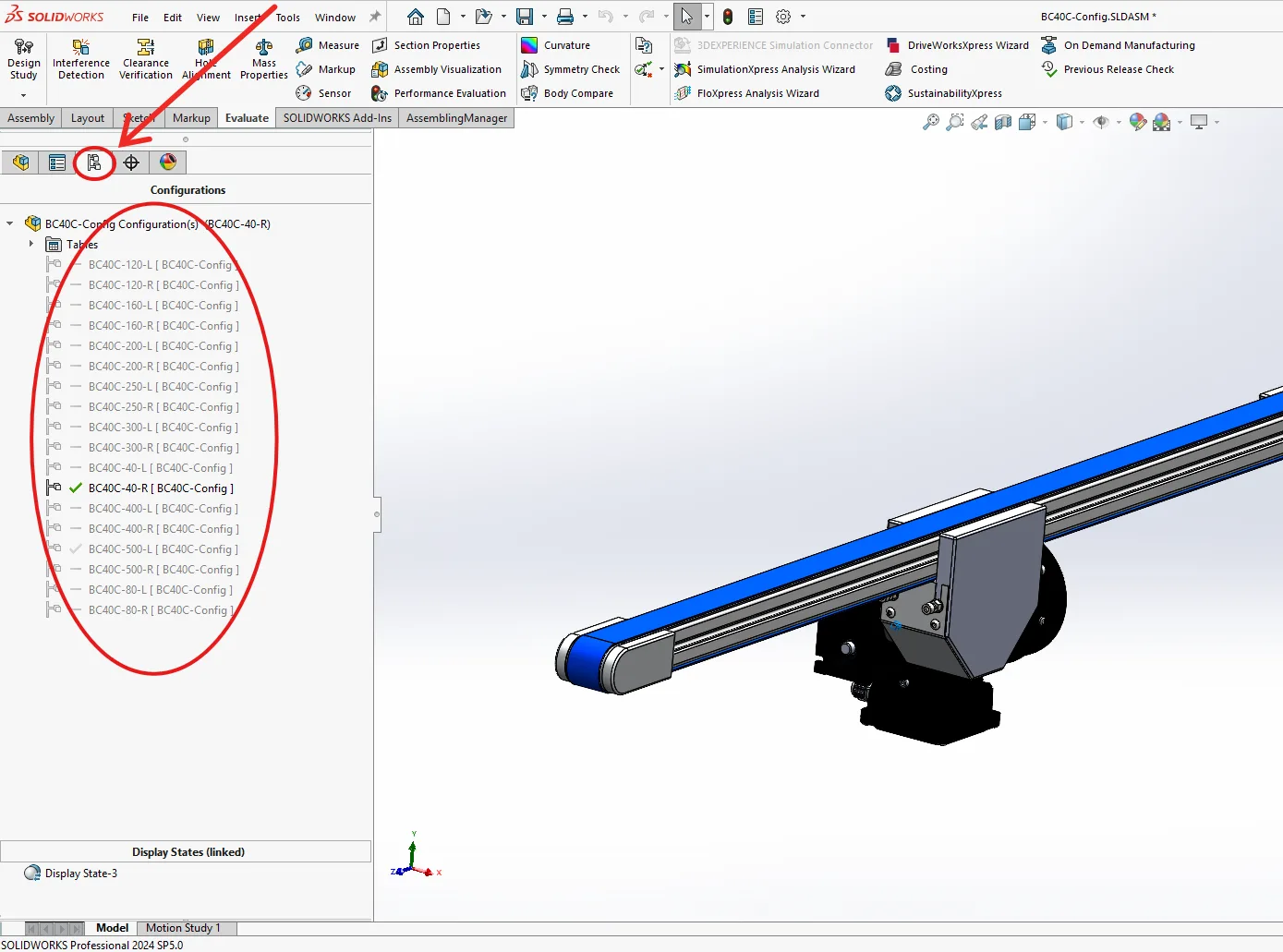Open the Interference Detection tool
Viewport: 1283px width, 952px height.
(x=81, y=60)
